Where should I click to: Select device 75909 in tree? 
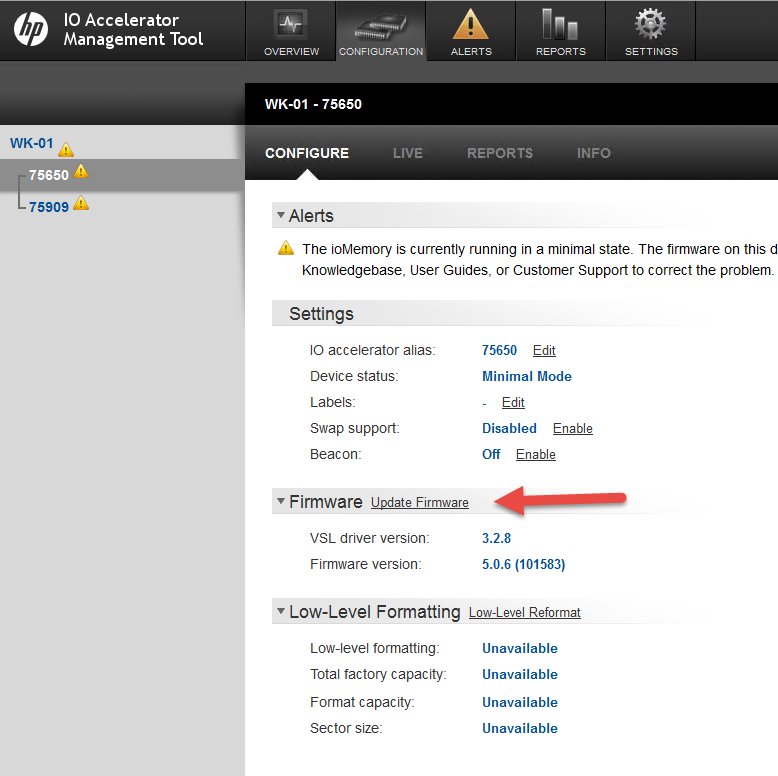[x=49, y=207]
